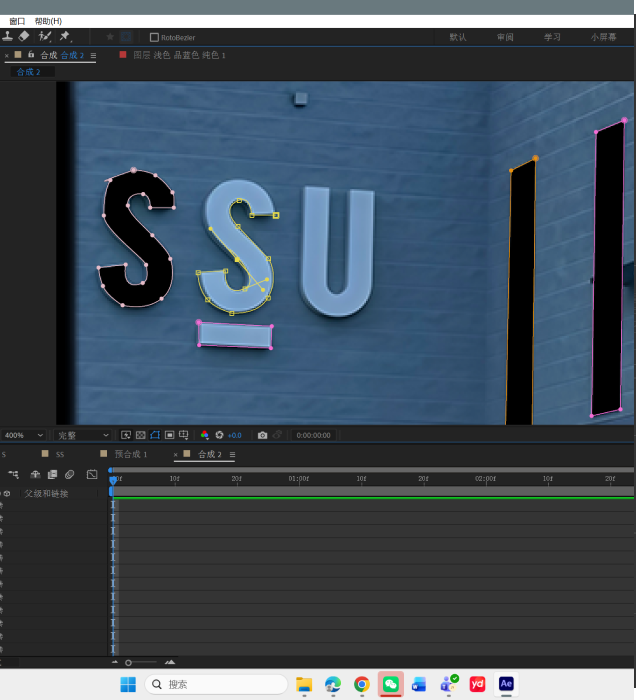Select the Roto Brush tool
636x700 pixels.
click(45, 37)
